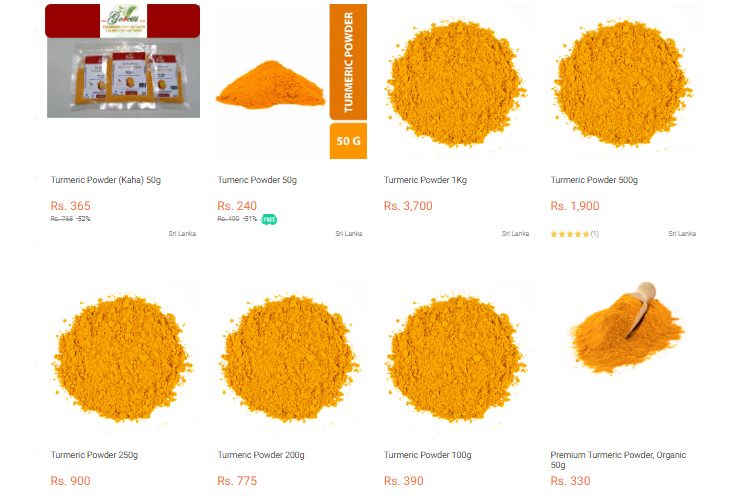Click the Rs. 3,700 price

[x=408, y=206]
